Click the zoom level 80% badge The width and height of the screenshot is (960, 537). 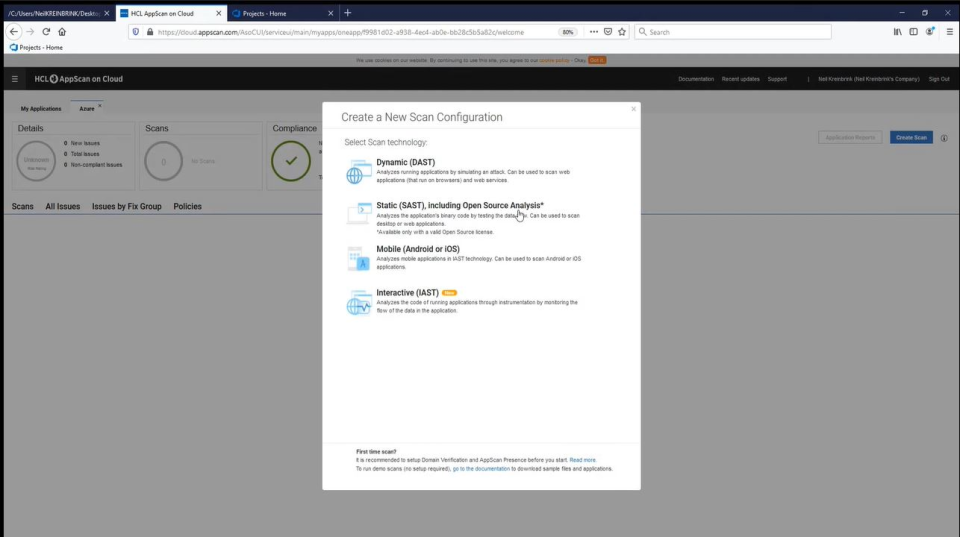coord(568,32)
